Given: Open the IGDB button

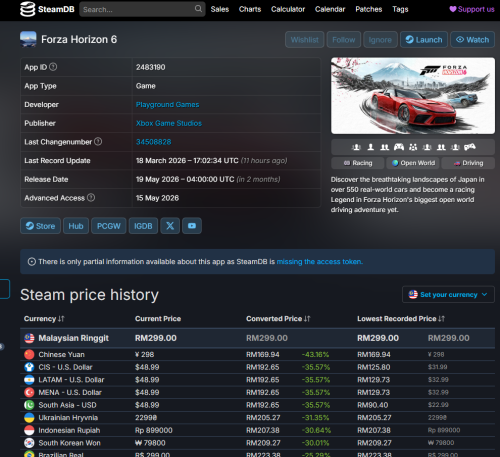Looking at the screenshot, I should pyautogui.click(x=143, y=226).
